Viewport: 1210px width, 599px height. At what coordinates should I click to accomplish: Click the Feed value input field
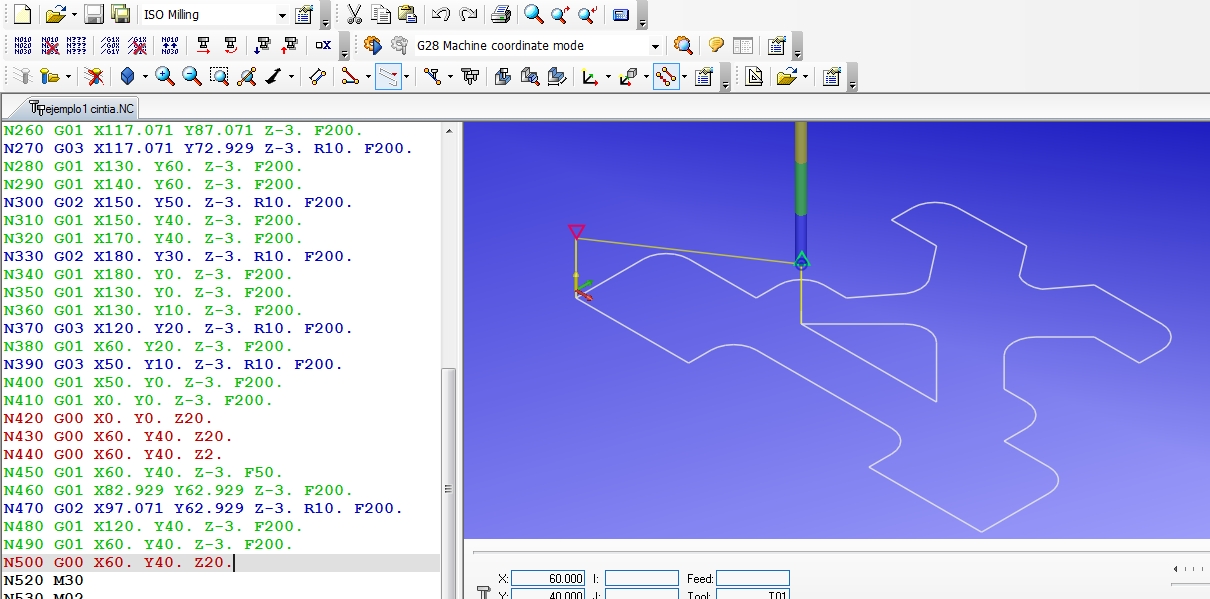(752, 578)
